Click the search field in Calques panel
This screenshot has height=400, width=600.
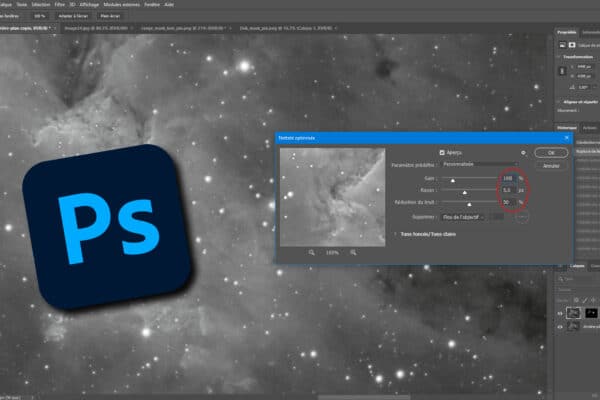(578, 279)
